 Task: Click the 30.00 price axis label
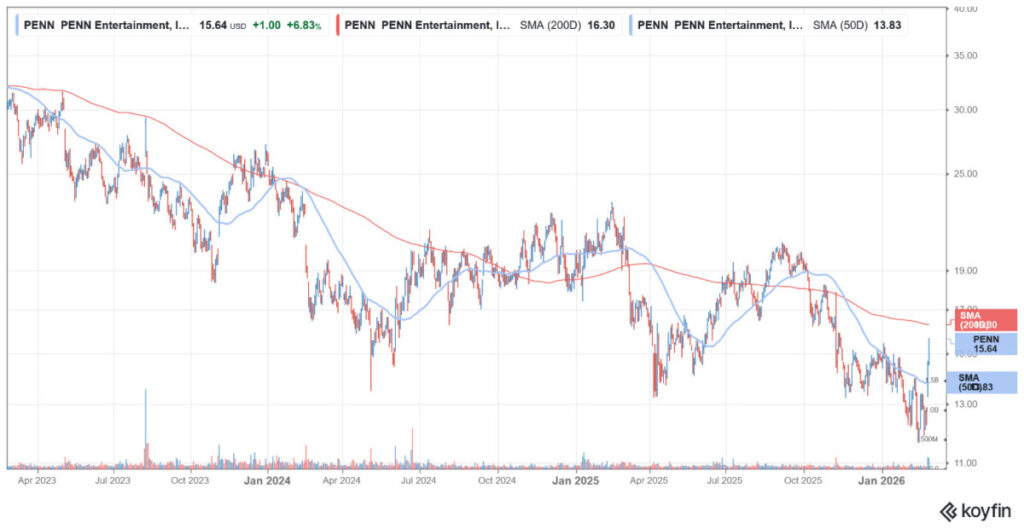coord(964,110)
